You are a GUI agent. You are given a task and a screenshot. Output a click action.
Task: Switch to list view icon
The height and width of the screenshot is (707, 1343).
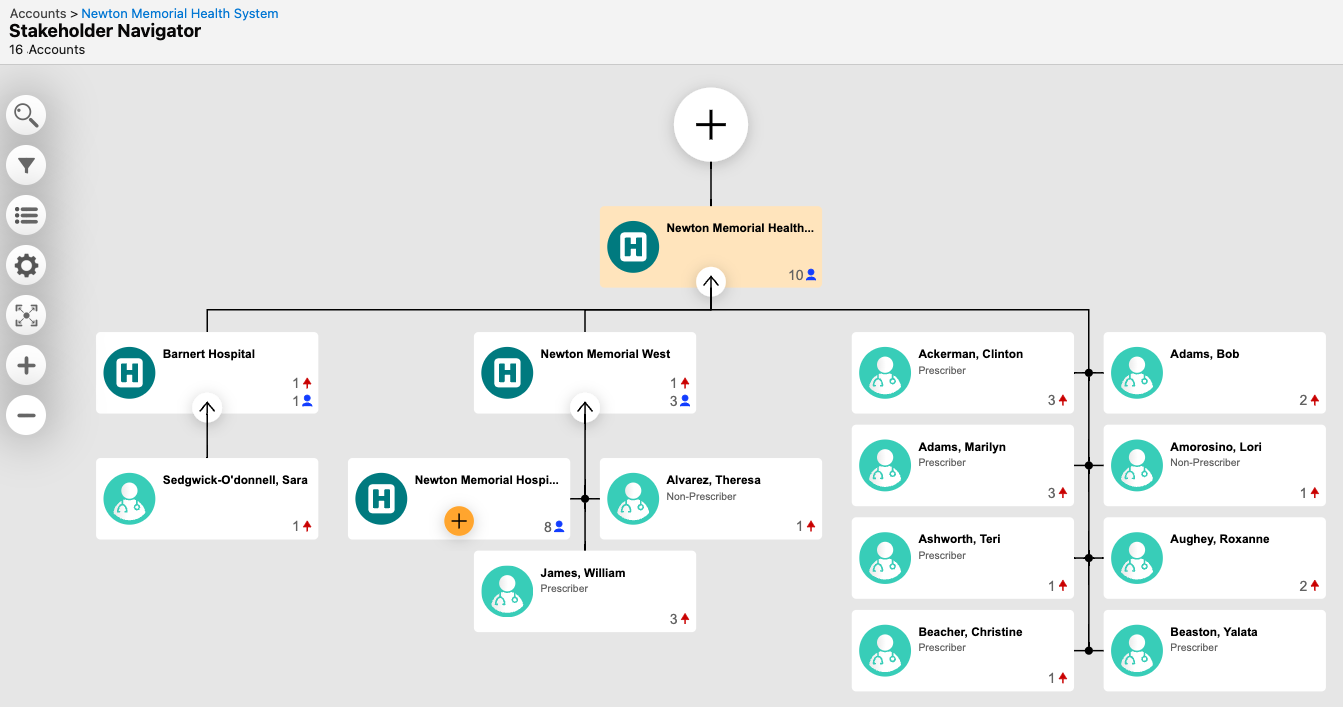point(26,215)
